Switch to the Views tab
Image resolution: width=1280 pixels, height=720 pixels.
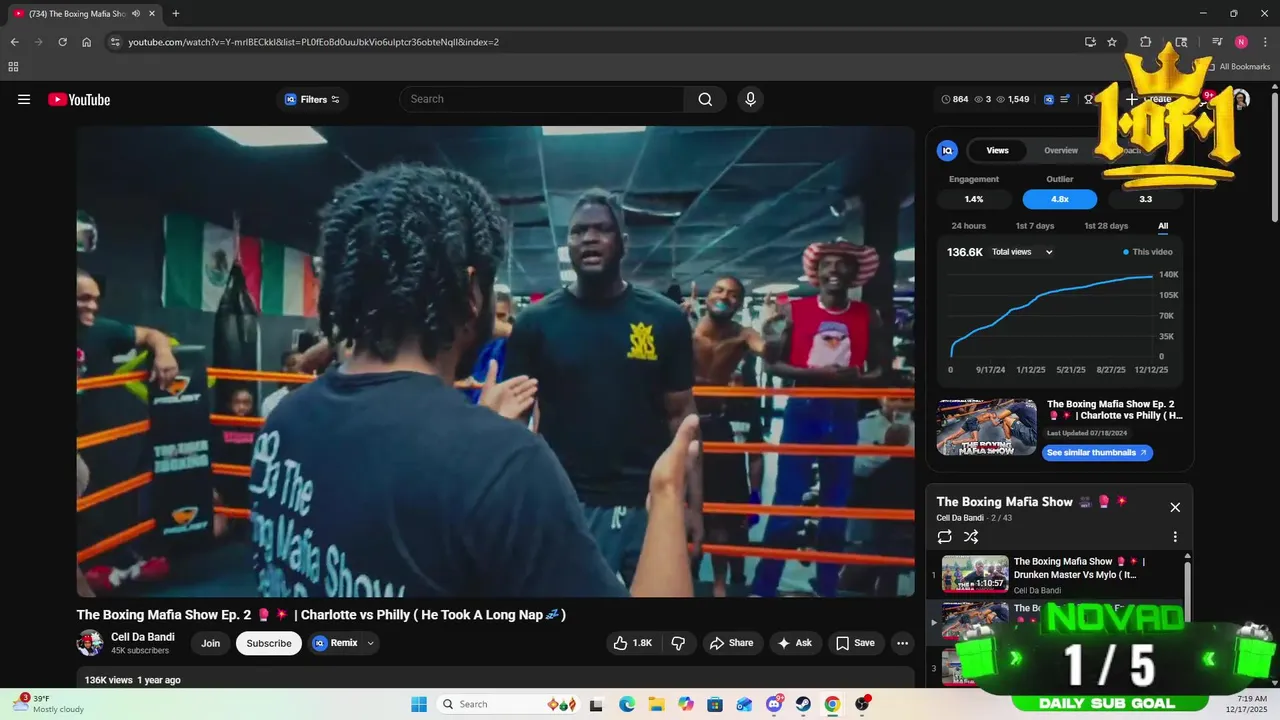coord(998,150)
